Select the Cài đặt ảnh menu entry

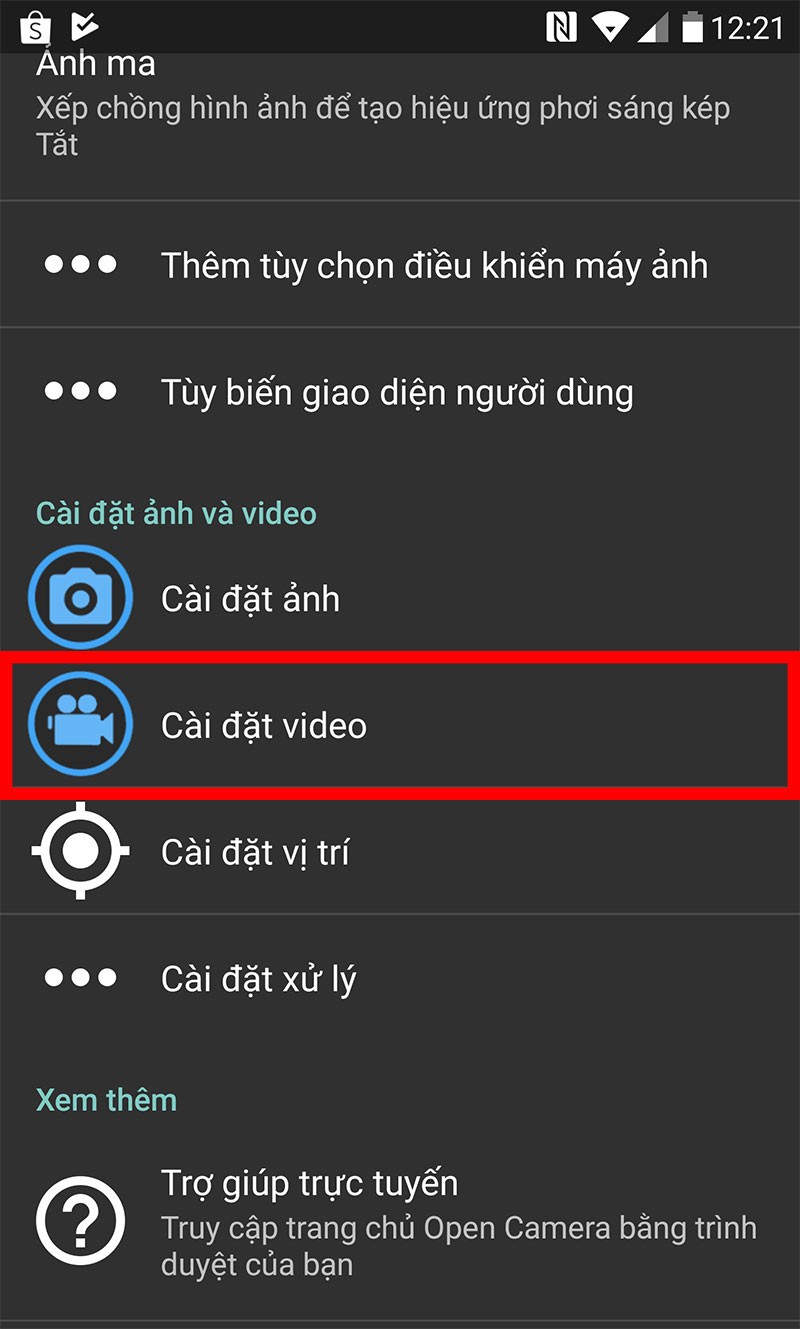tap(400, 599)
